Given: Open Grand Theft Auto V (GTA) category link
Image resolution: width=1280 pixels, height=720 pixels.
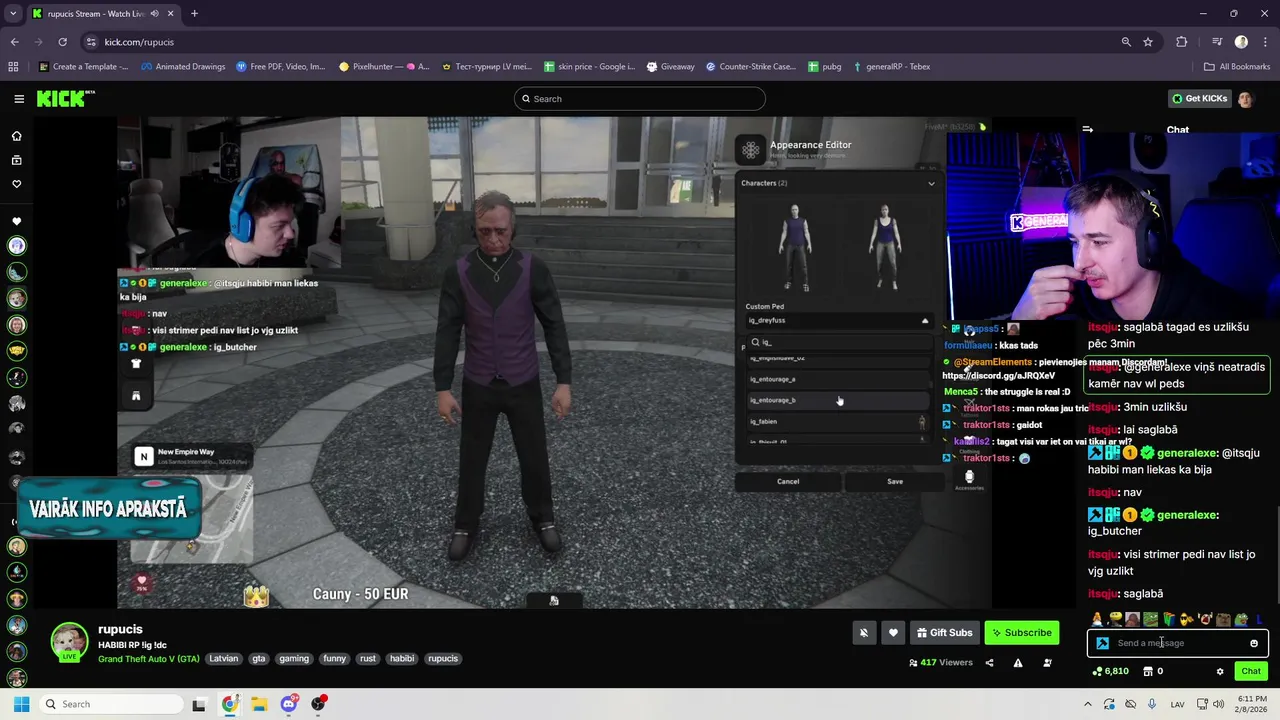Looking at the screenshot, I should point(149,659).
